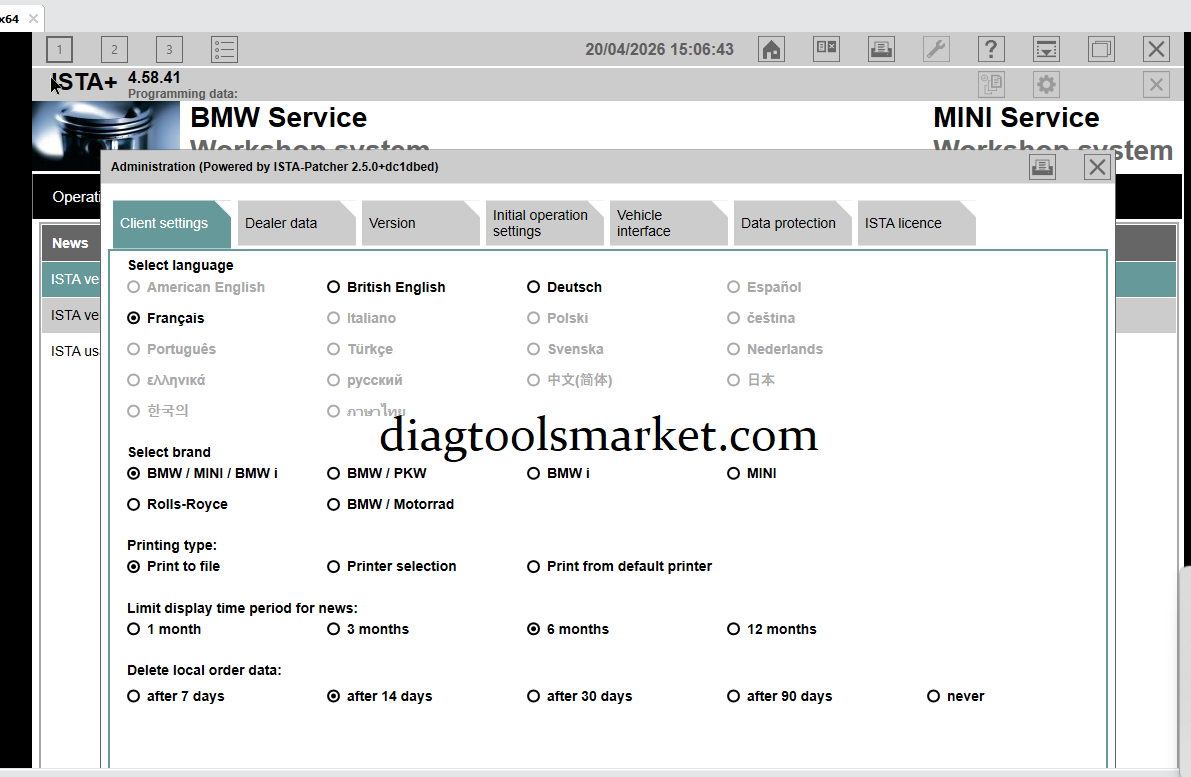The image size is (1191, 777).
Task: Click the home icon in top toolbar
Action: (771, 49)
